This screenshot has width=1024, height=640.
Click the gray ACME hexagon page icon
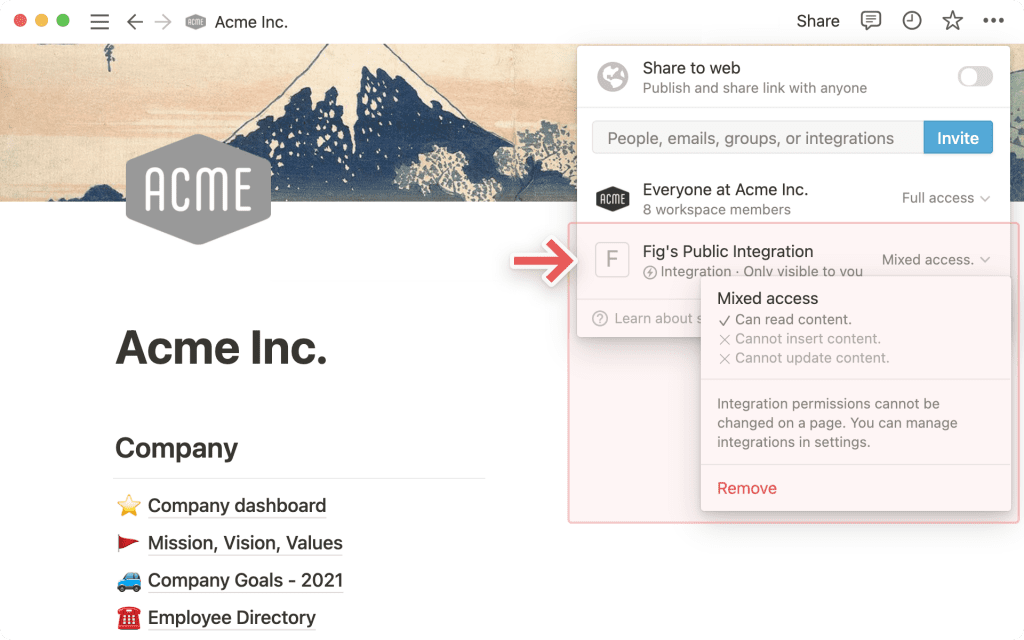click(198, 189)
